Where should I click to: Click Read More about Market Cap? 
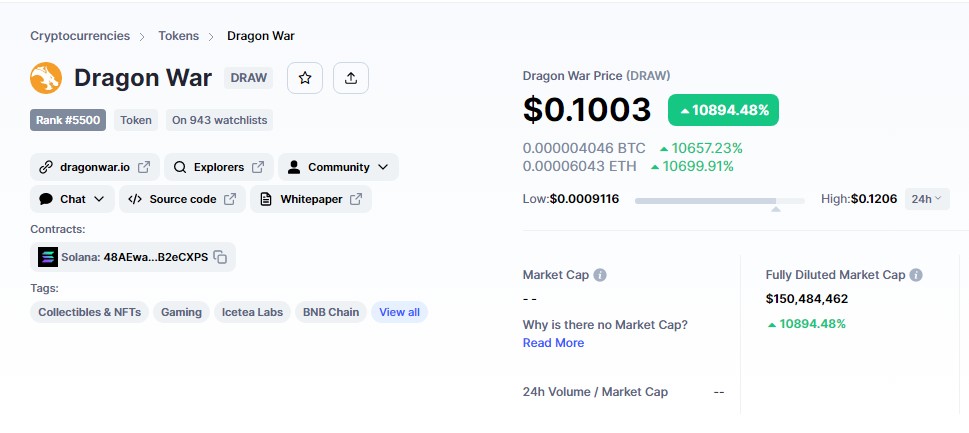click(553, 343)
